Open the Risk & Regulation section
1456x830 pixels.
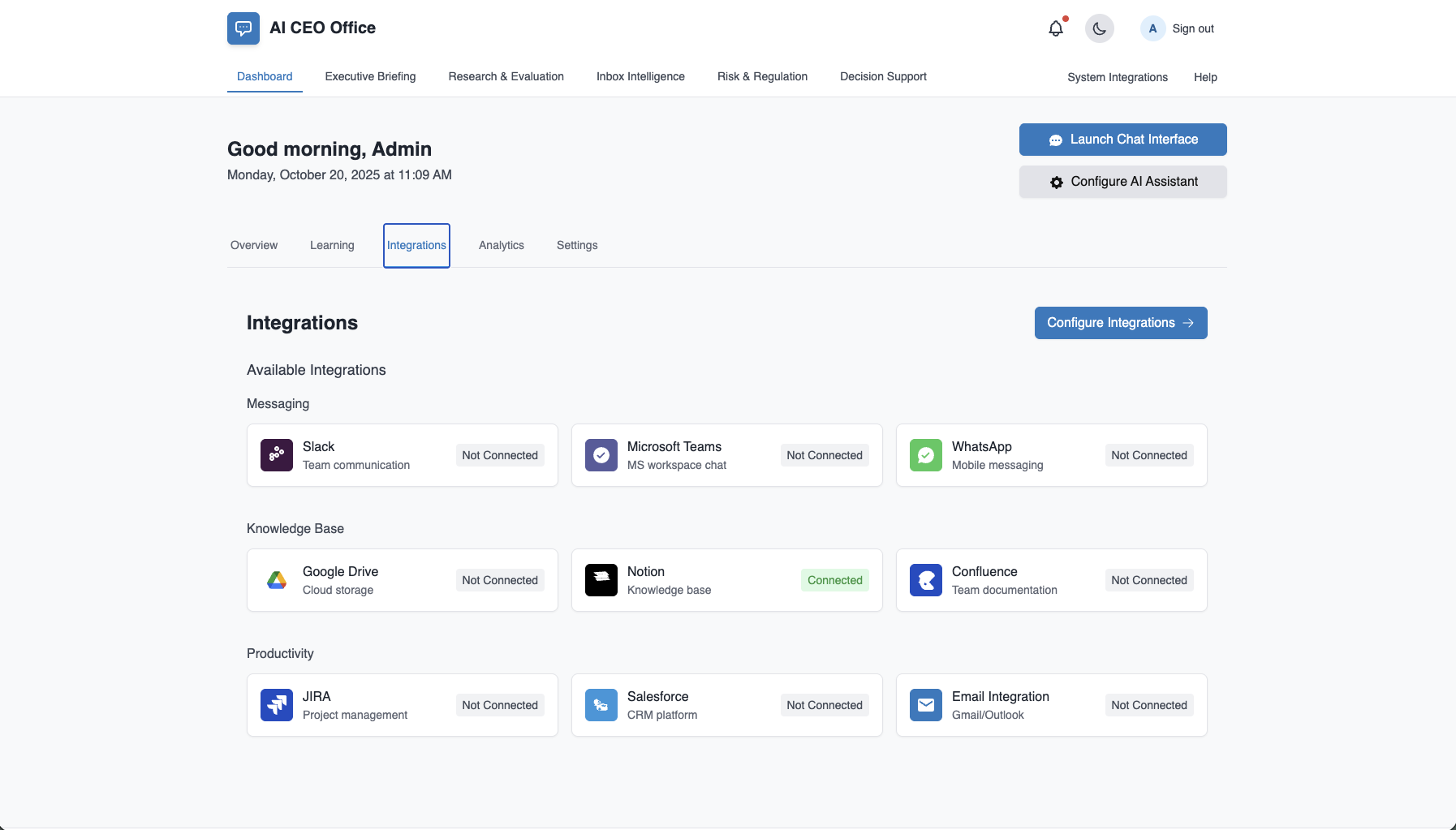(761, 76)
